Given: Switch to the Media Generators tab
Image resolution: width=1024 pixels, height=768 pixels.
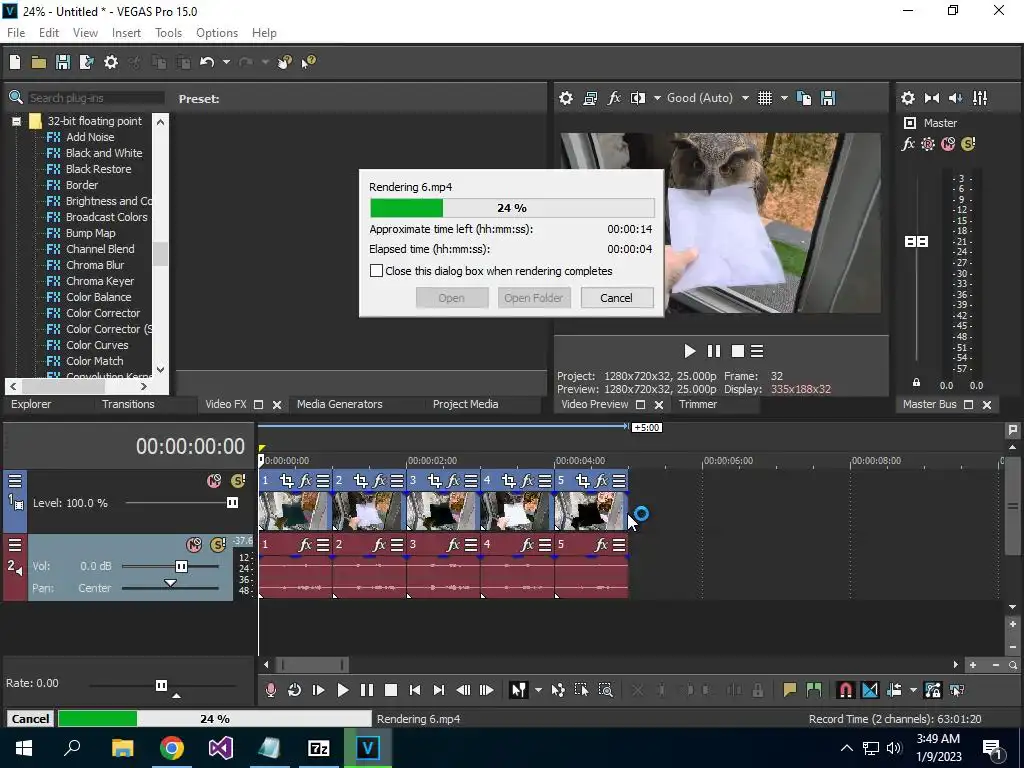Looking at the screenshot, I should tap(340, 404).
